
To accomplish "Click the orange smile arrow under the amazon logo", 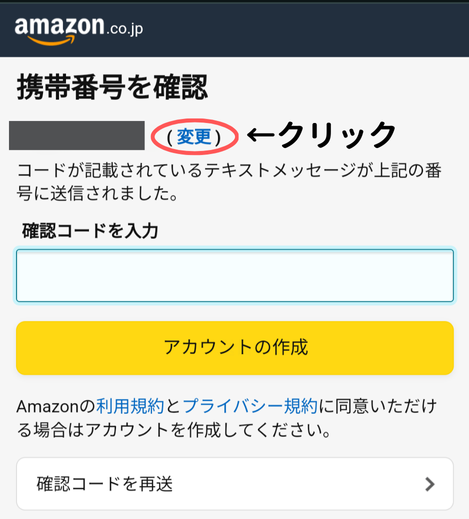I will pyautogui.click(x=51, y=41).
